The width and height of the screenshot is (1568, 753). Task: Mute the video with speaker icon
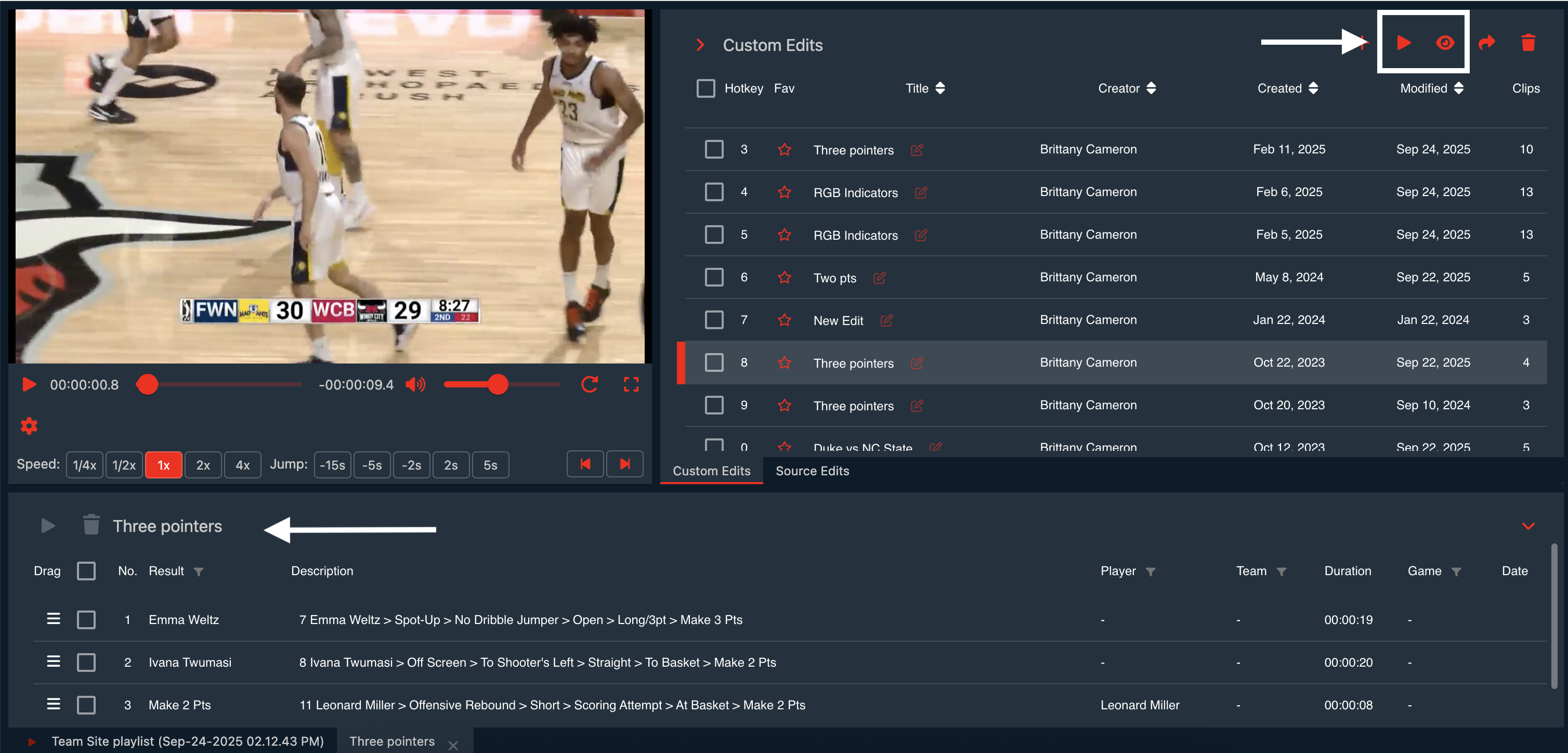coord(415,384)
